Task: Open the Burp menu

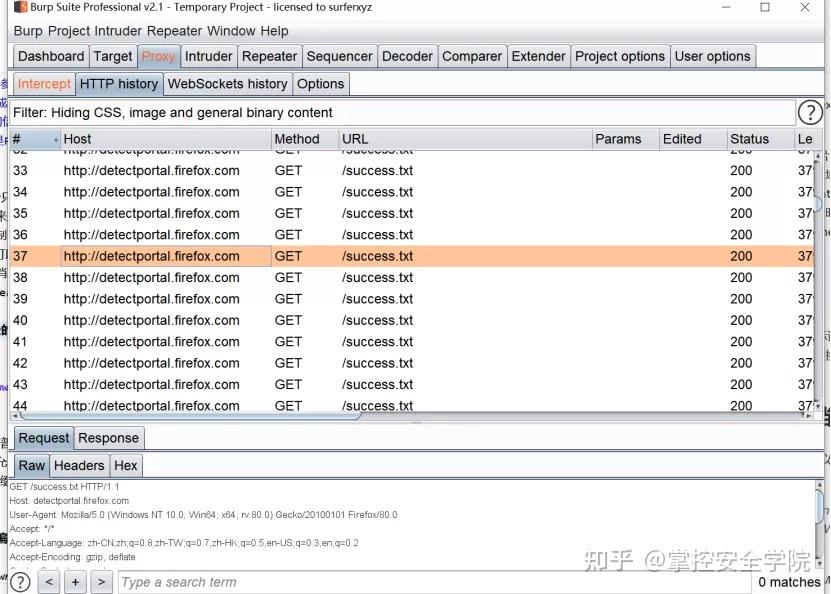Action: pyautogui.click(x=28, y=31)
